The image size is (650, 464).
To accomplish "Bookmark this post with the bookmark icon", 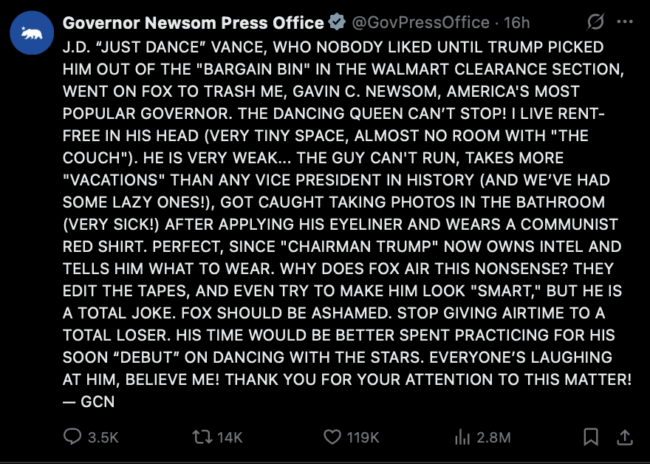I will (x=591, y=437).
